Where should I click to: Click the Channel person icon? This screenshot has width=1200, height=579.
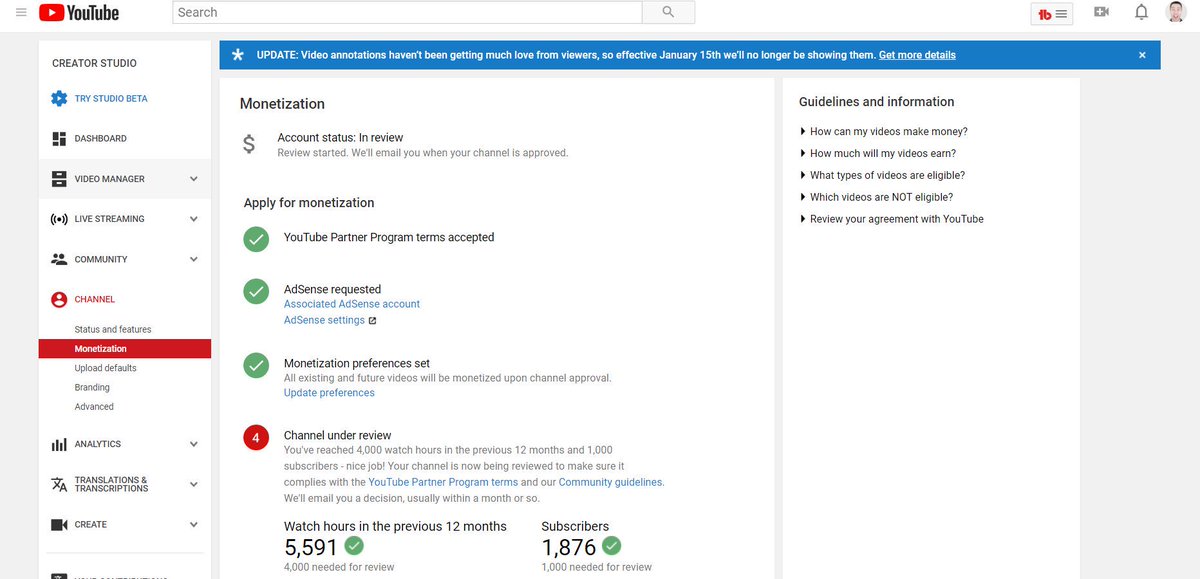pos(59,299)
